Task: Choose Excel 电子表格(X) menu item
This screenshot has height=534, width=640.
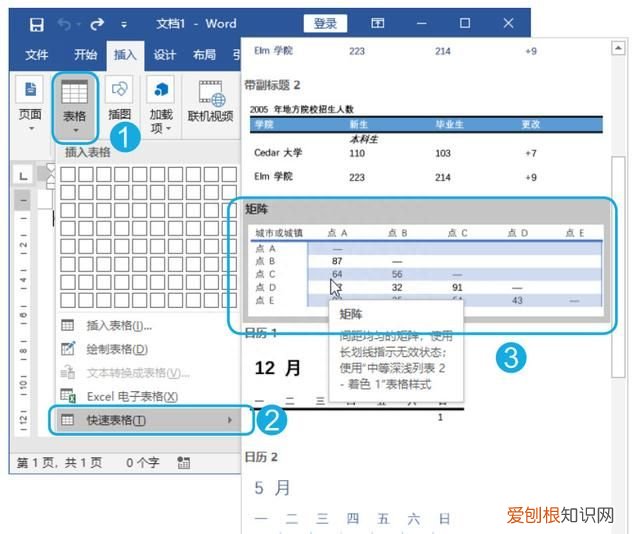Action: pyautogui.click(x=147, y=396)
